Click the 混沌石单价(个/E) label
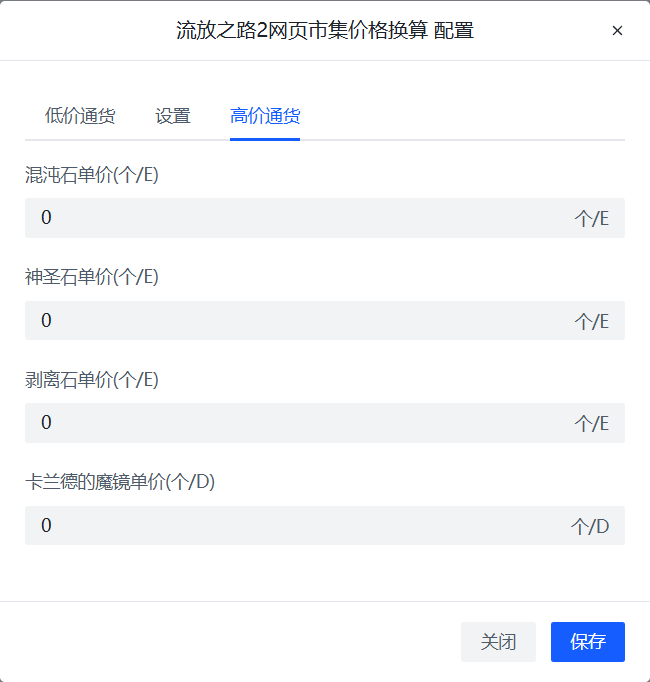Viewport: 650px width, 682px height. click(x=92, y=175)
